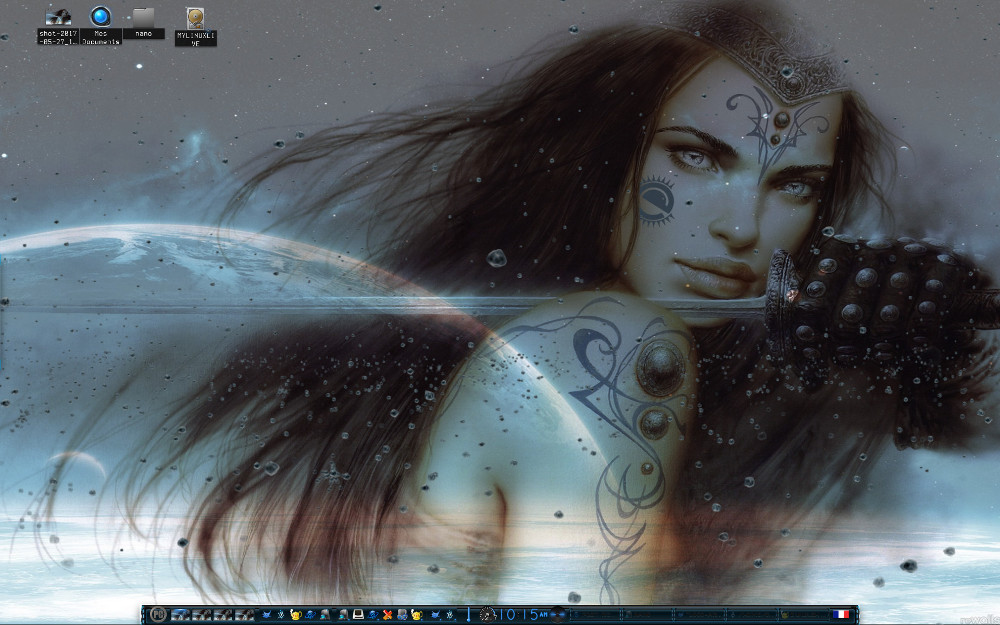Switch to the fourth workspace thumbnail in pager
Image resolution: width=1000 pixels, height=625 pixels.
pos(244,615)
